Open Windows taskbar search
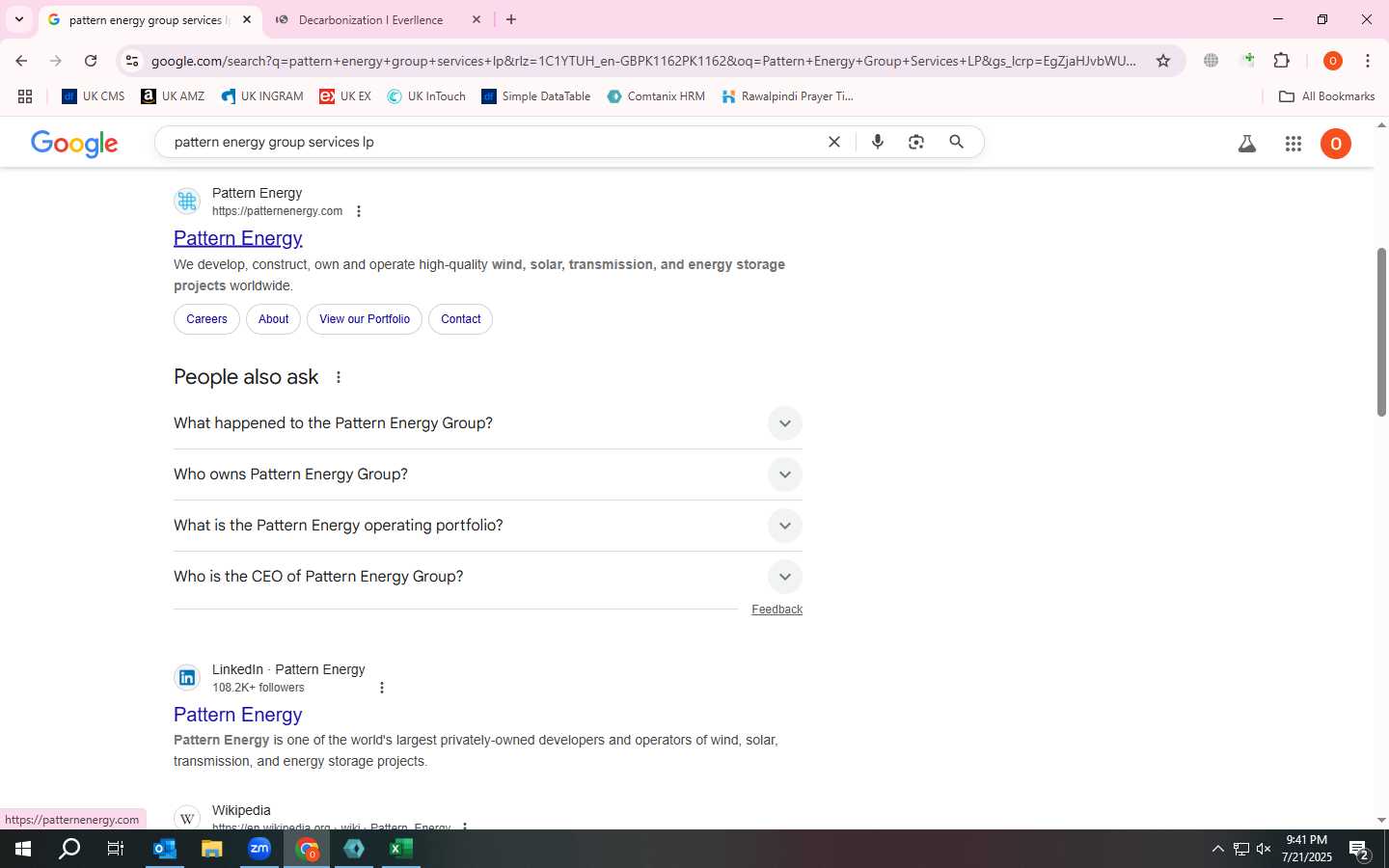This screenshot has height=868, width=1389. pyautogui.click(x=69, y=849)
